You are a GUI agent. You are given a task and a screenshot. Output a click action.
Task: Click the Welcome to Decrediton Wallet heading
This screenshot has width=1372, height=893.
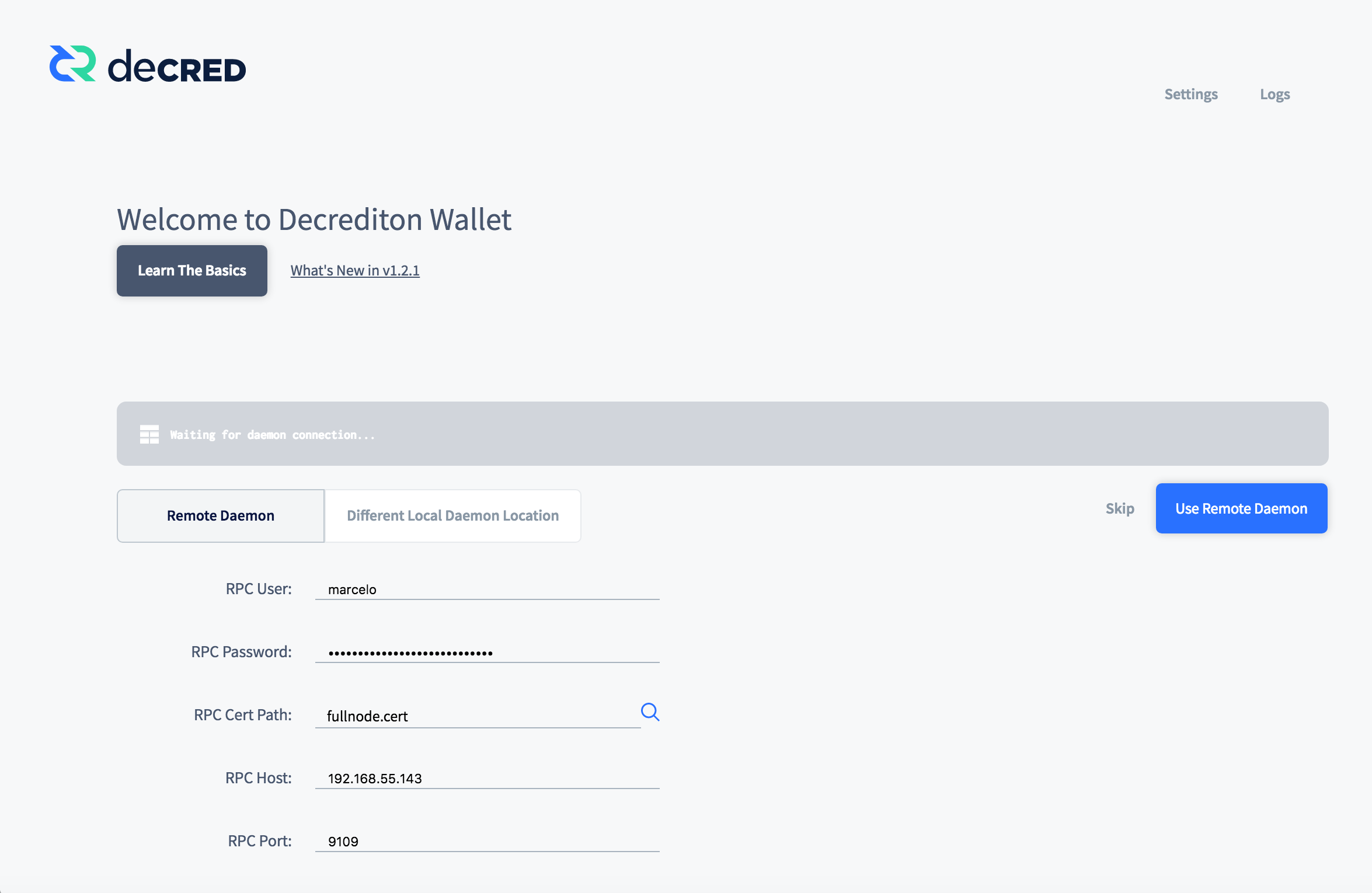(x=314, y=219)
